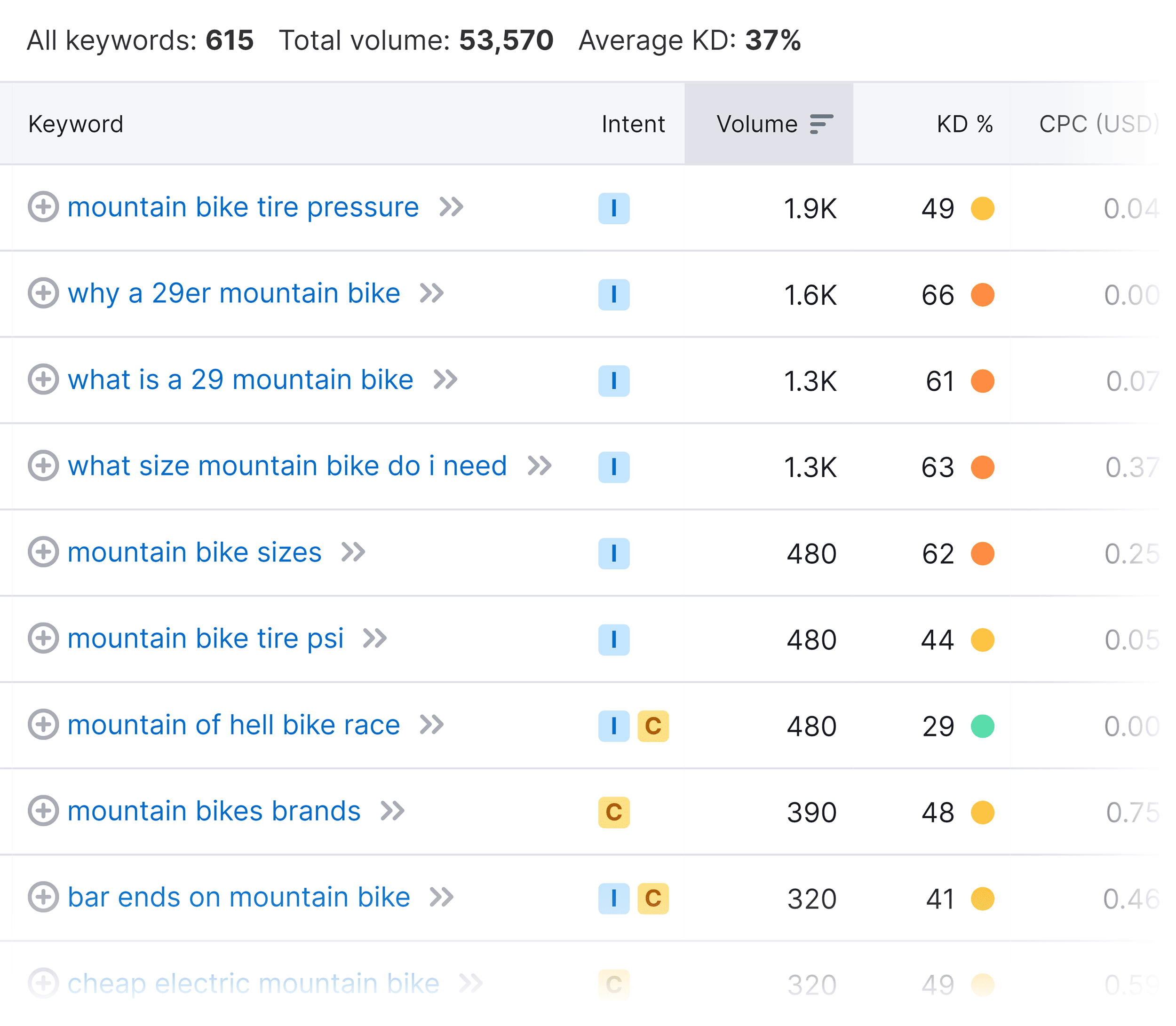The height and width of the screenshot is (1026, 1176).
Task: Click the Commercial intent badge on mountain of hell bike race
Action: pyautogui.click(x=653, y=726)
